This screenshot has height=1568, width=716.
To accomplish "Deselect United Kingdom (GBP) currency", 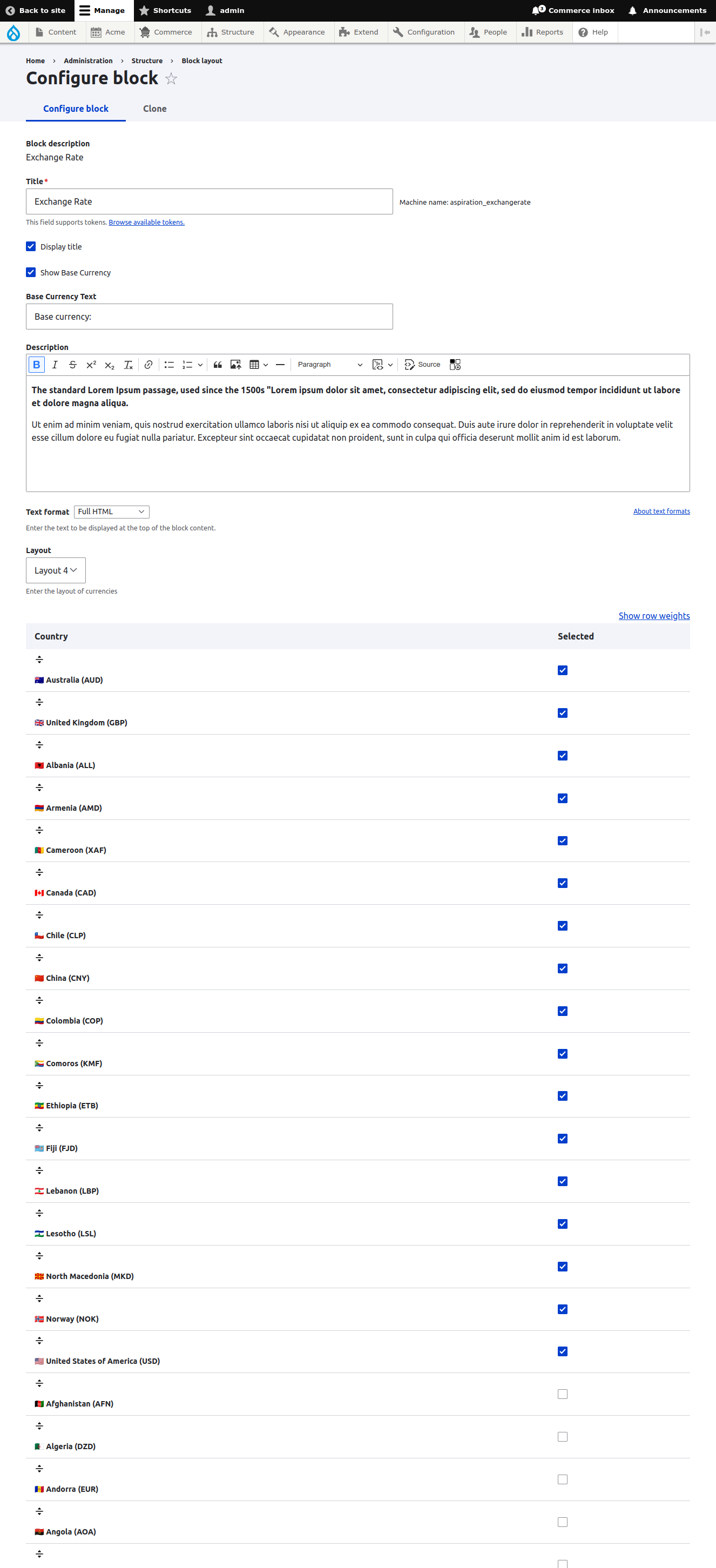I will (x=563, y=713).
